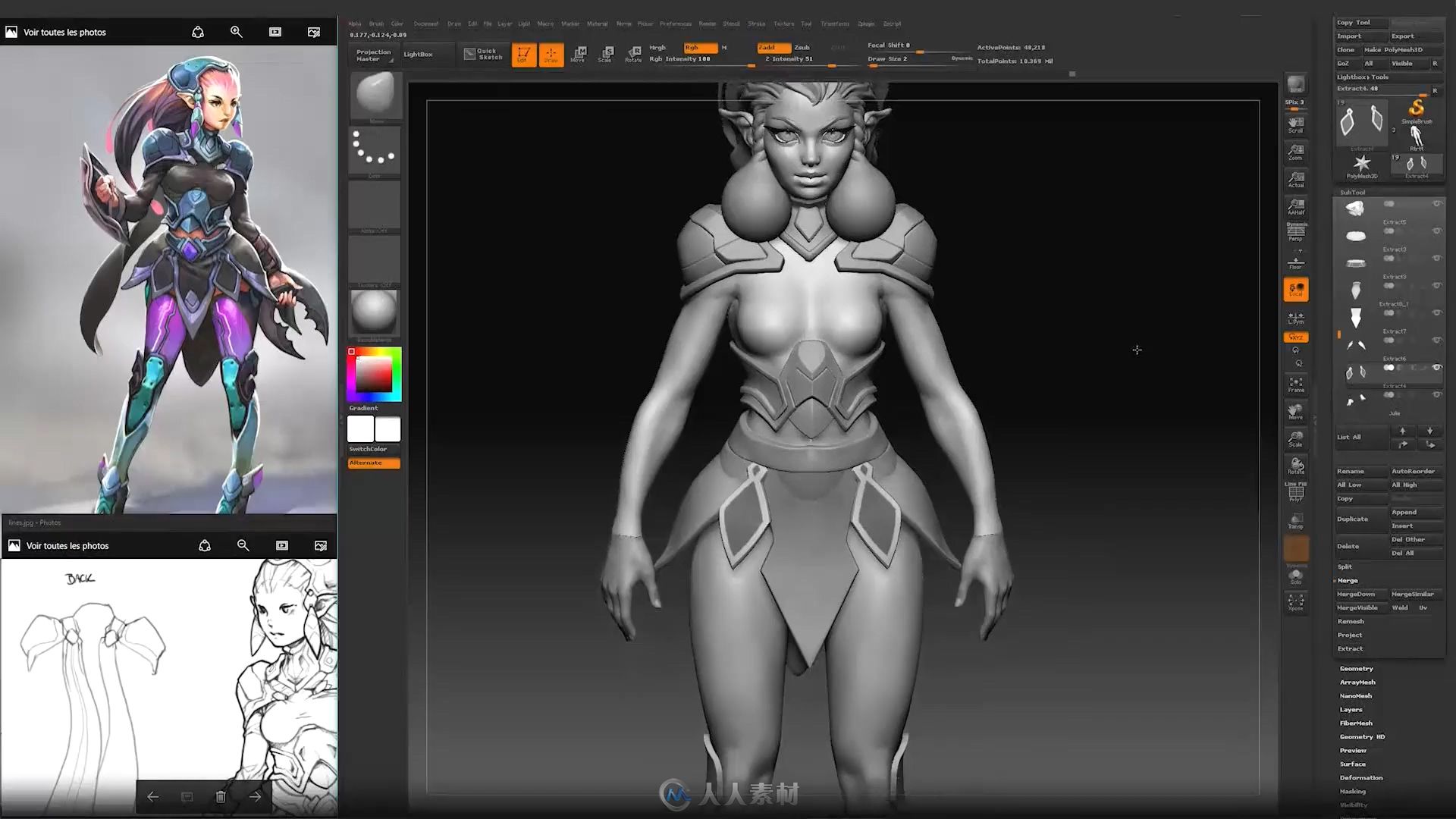Image resolution: width=1456 pixels, height=819 pixels.
Task: Select the PolyMesh3D star tool
Action: 1362,165
